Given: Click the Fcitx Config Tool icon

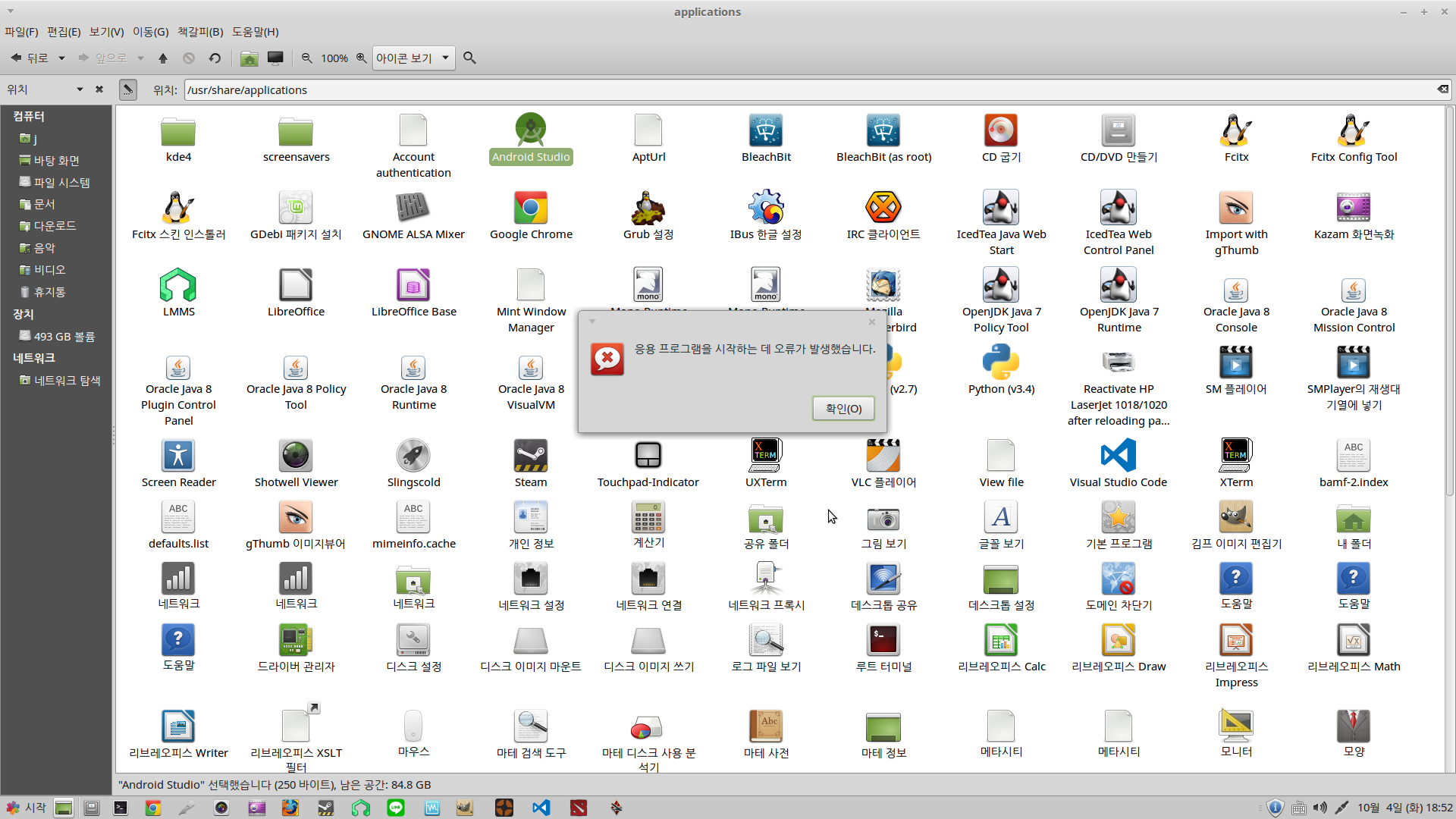Looking at the screenshot, I should pyautogui.click(x=1354, y=130).
